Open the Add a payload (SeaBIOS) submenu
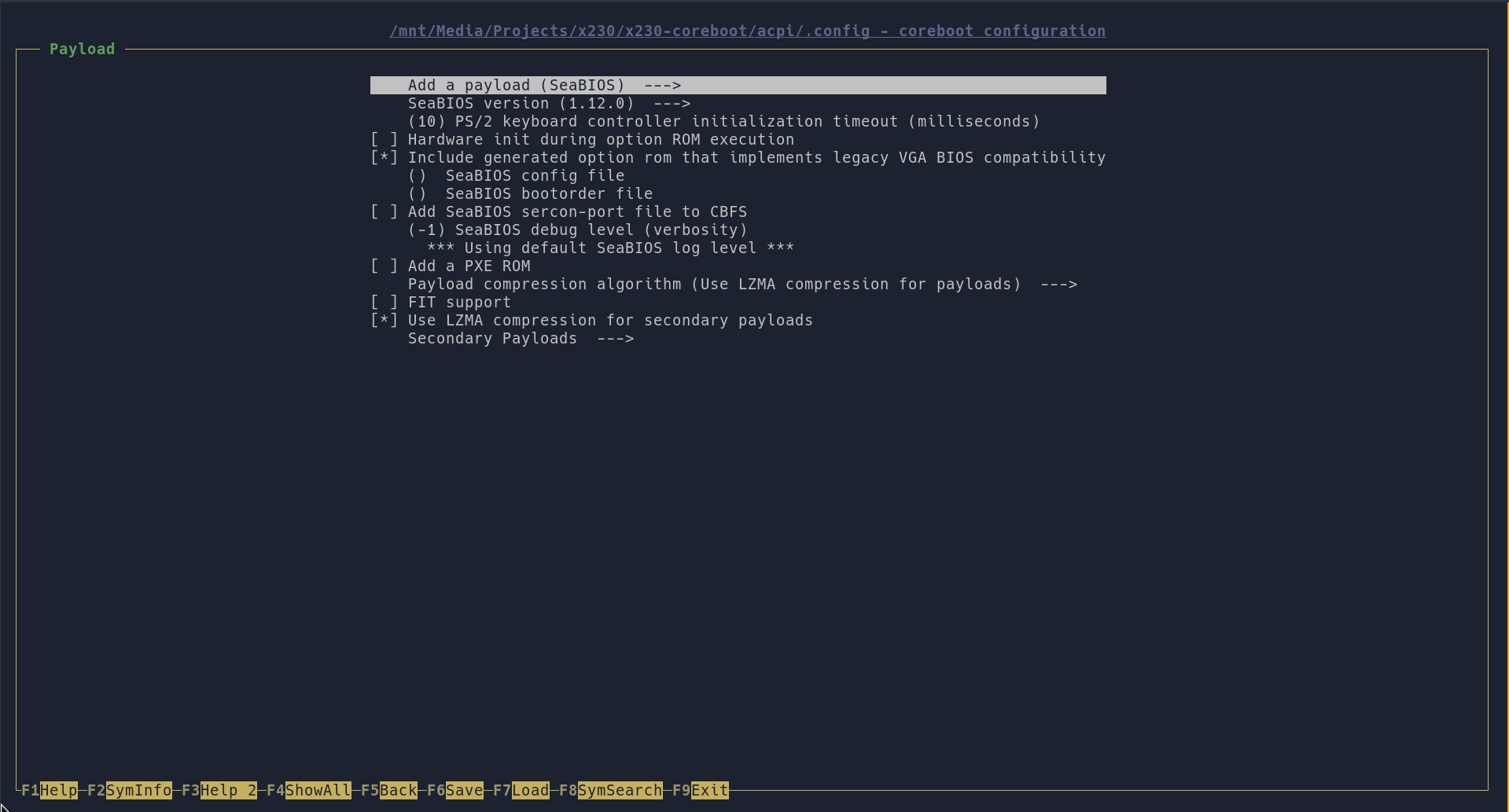Viewport: 1509px width, 812px height. click(x=738, y=86)
